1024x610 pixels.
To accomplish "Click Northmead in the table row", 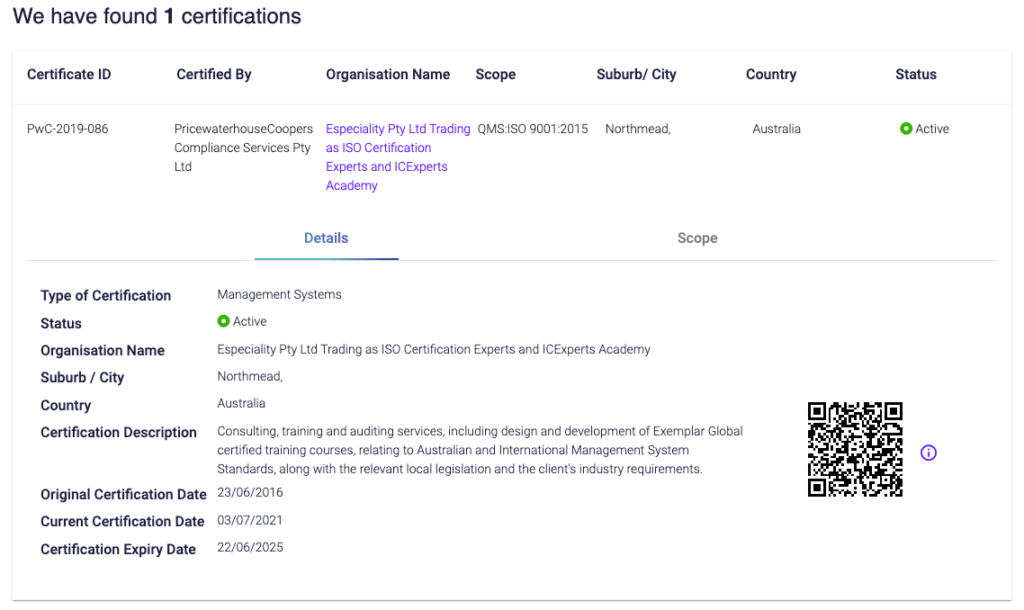I will point(638,129).
